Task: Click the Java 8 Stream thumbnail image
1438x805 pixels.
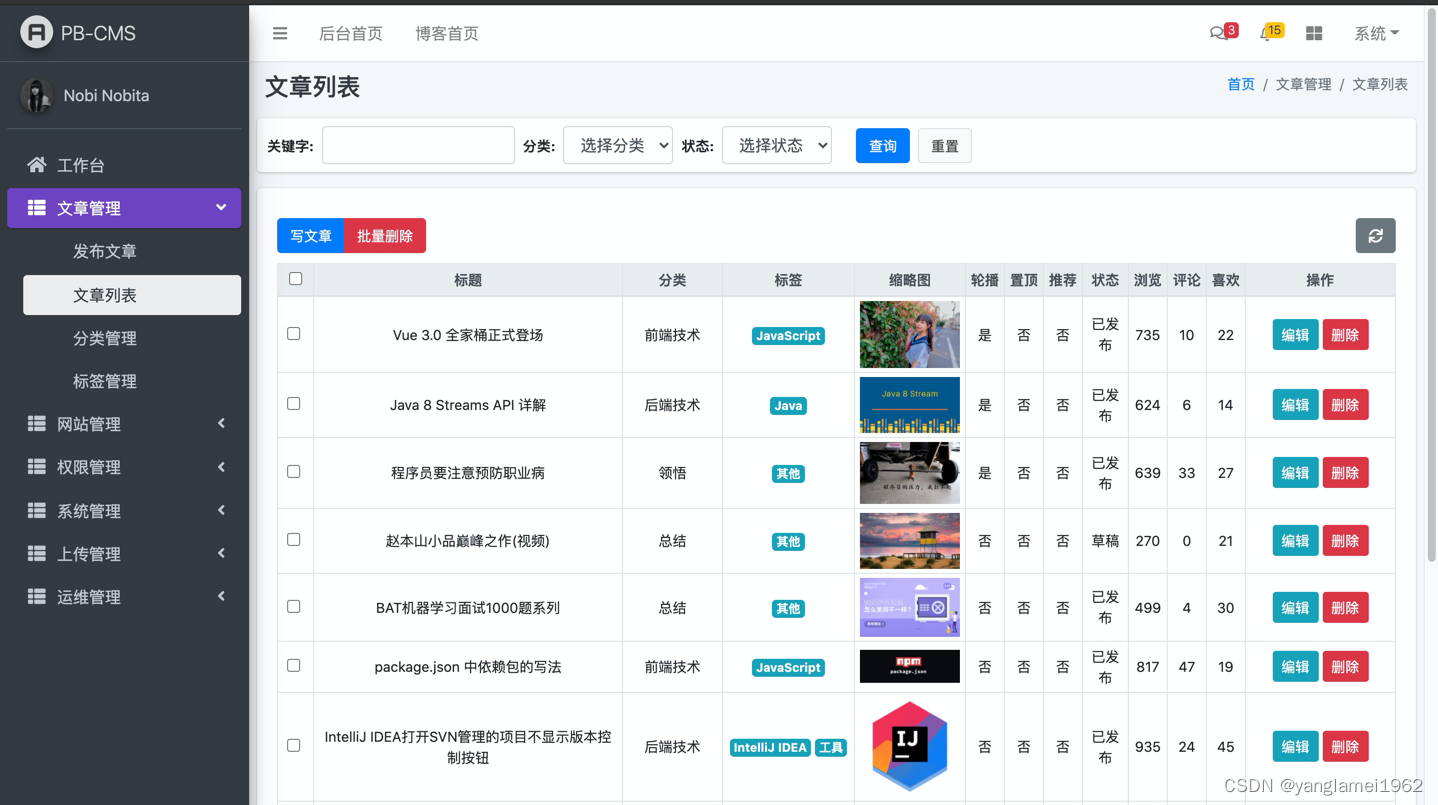Action: 910,405
